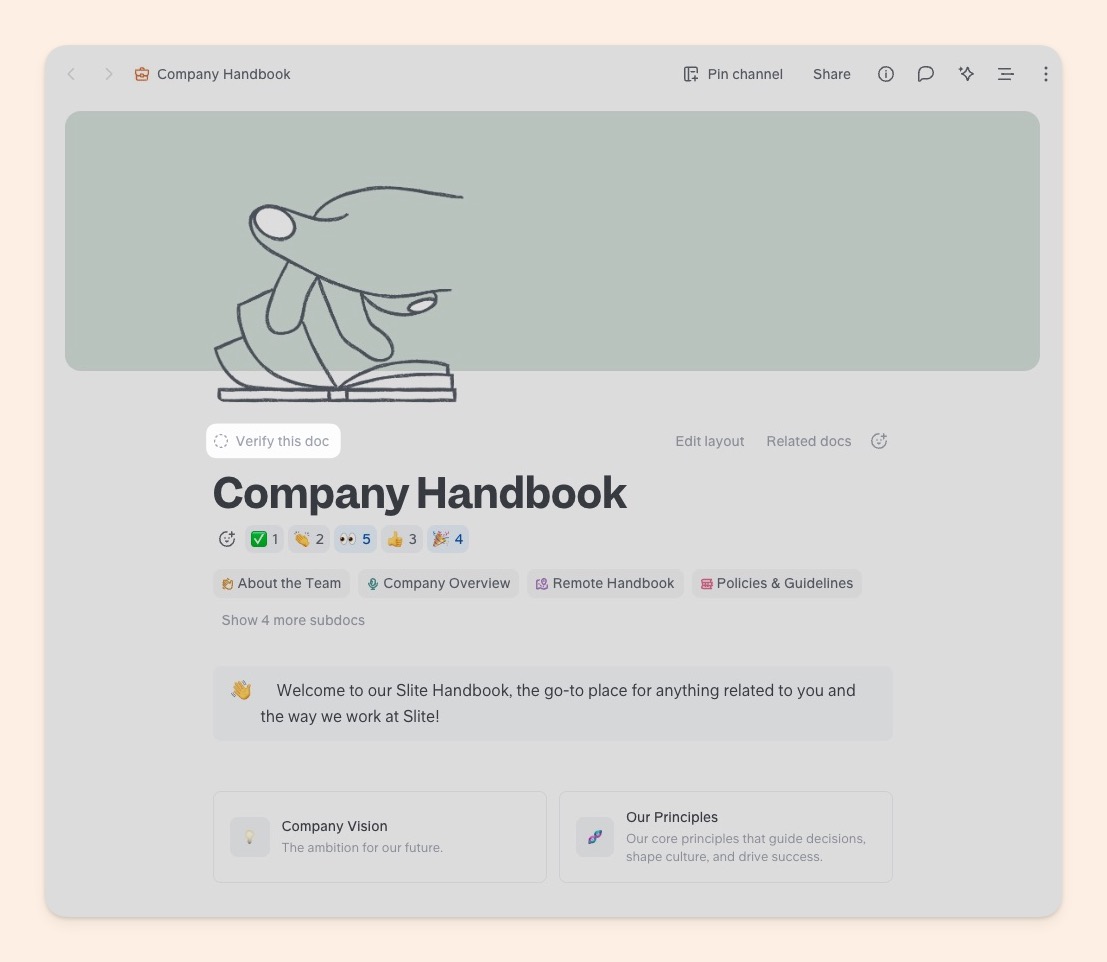Click the add-emoji icon next to Related docs

click(x=879, y=441)
